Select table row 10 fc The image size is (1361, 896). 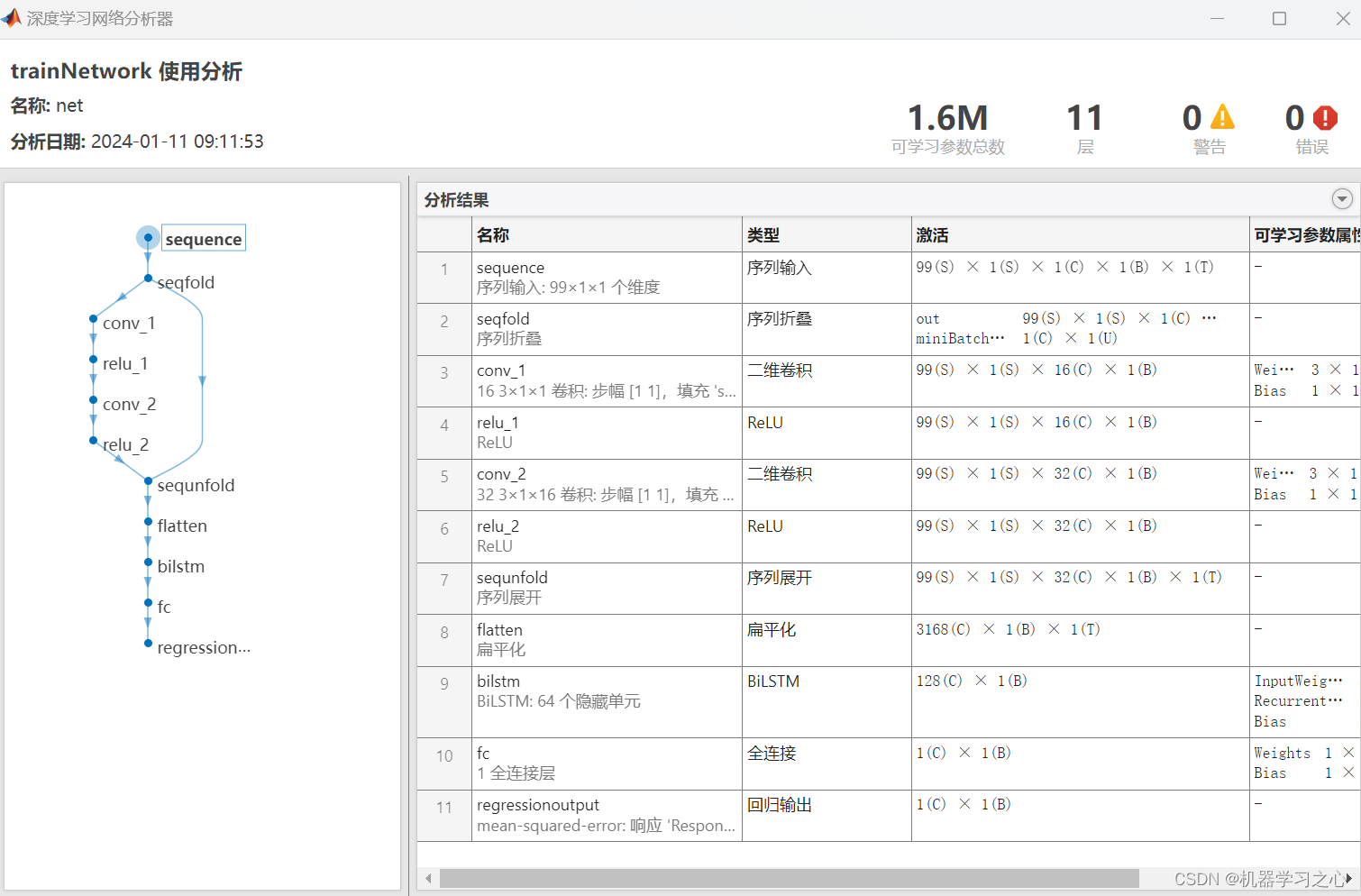[x=889, y=763]
